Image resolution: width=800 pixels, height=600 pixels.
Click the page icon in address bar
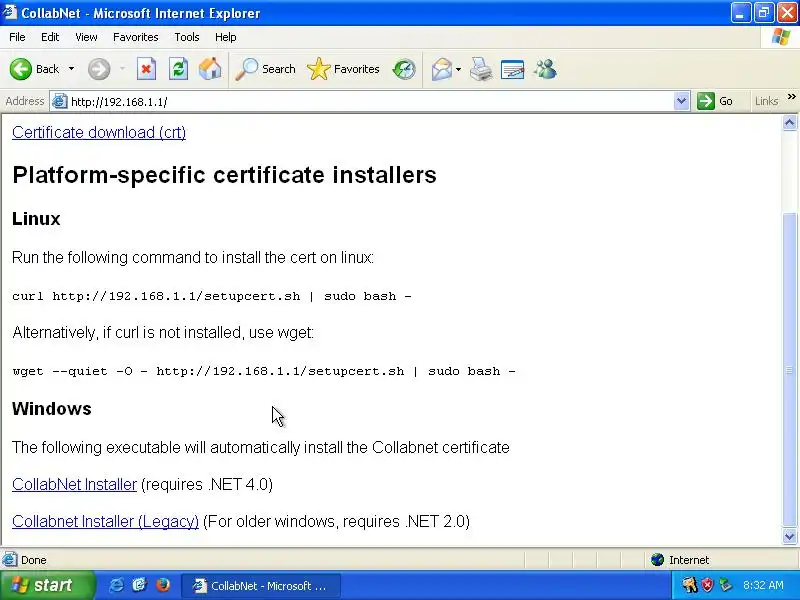60,101
